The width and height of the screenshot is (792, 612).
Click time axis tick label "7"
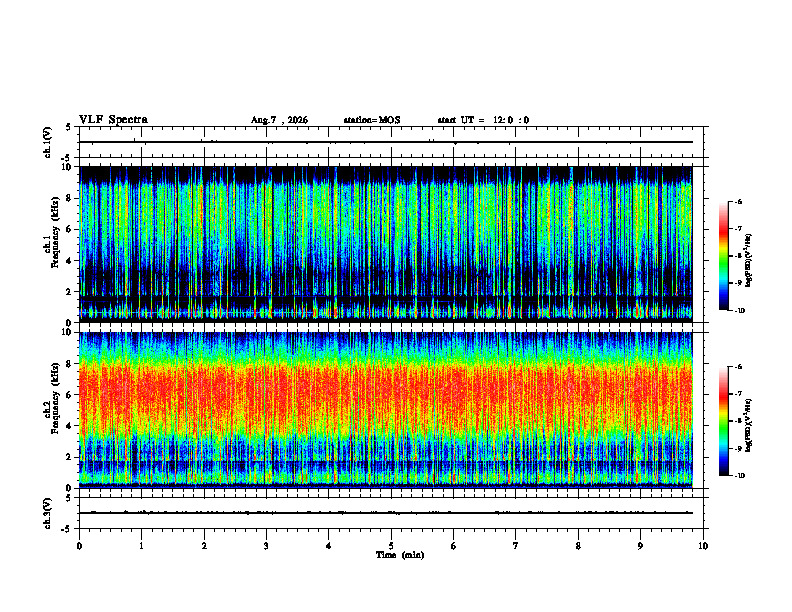(x=516, y=546)
